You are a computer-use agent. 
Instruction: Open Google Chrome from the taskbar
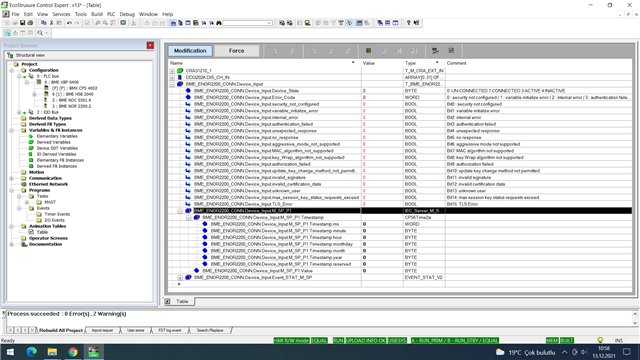73,352
